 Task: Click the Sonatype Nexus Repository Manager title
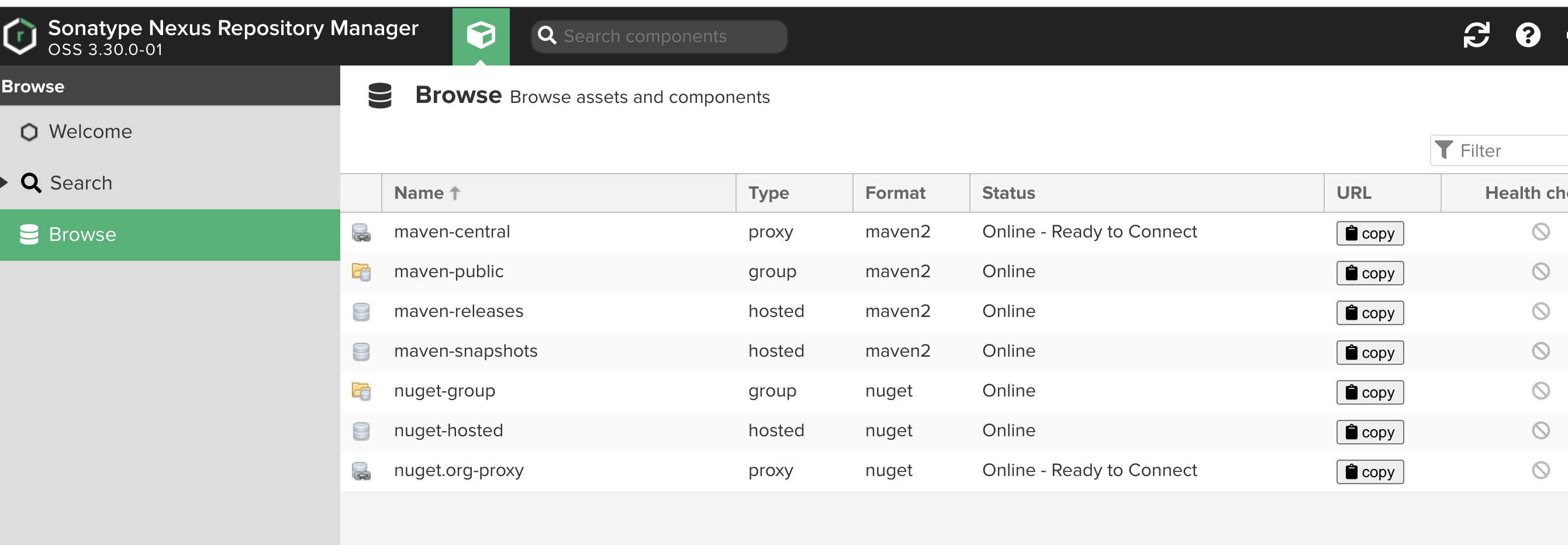233,28
